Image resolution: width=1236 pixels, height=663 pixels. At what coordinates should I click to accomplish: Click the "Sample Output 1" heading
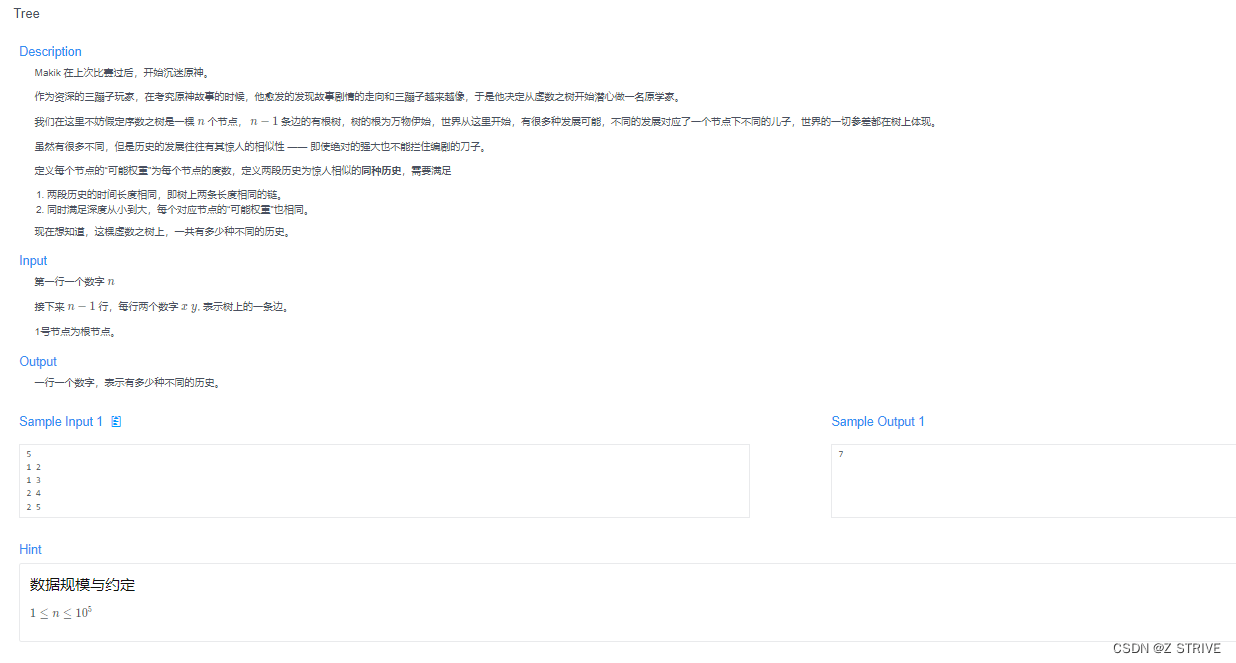(878, 422)
